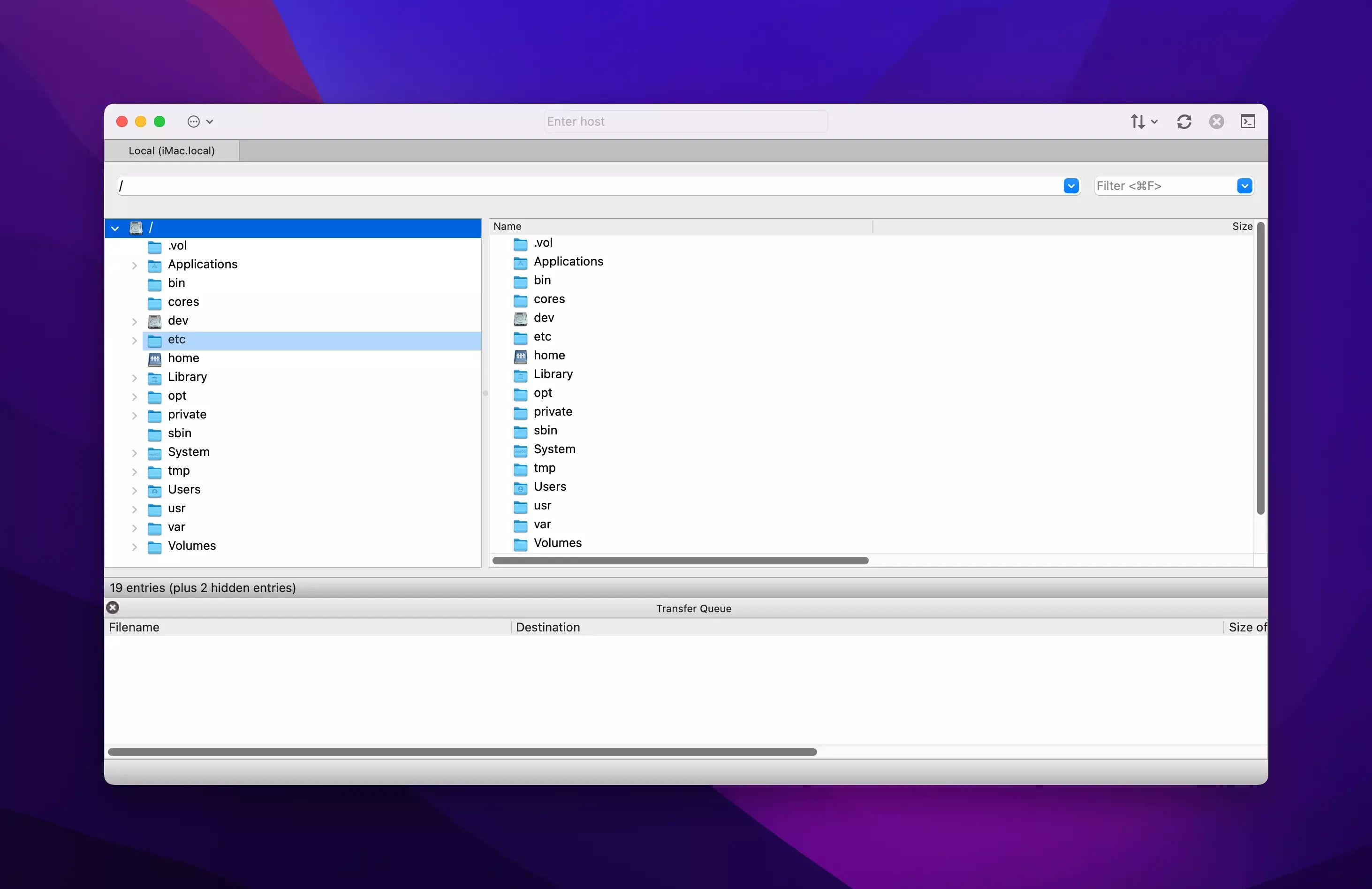The height and width of the screenshot is (889, 1372).
Task: Expand the Library folder in tree
Action: [x=134, y=378]
